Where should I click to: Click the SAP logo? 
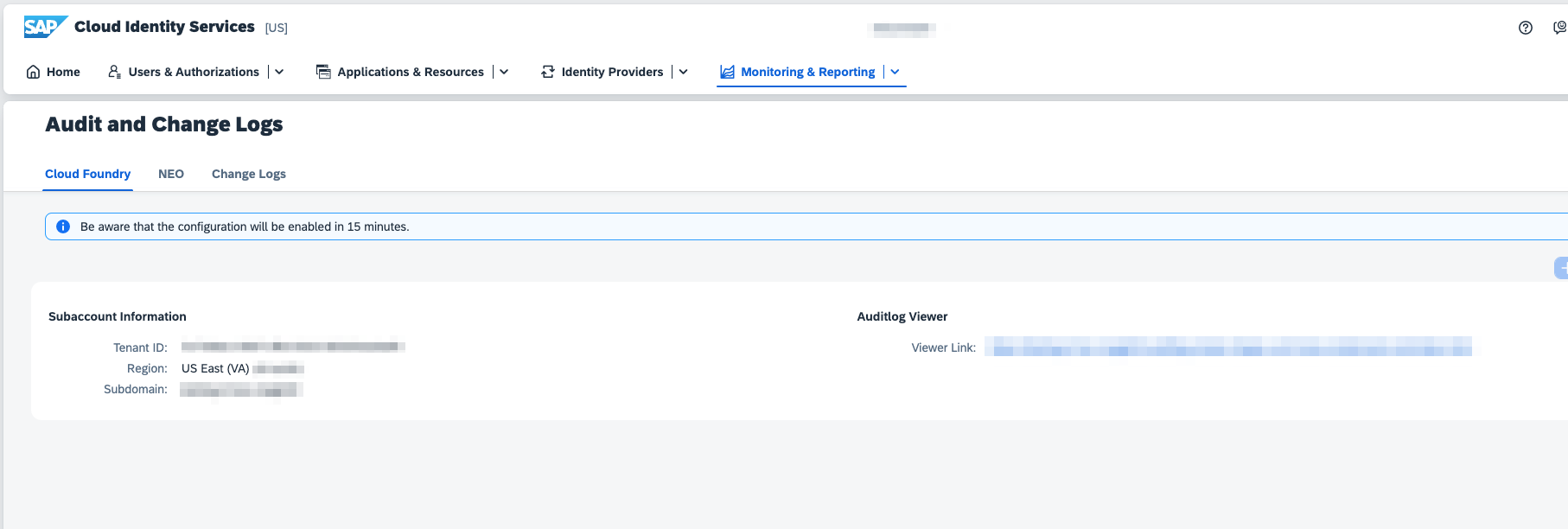point(44,27)
